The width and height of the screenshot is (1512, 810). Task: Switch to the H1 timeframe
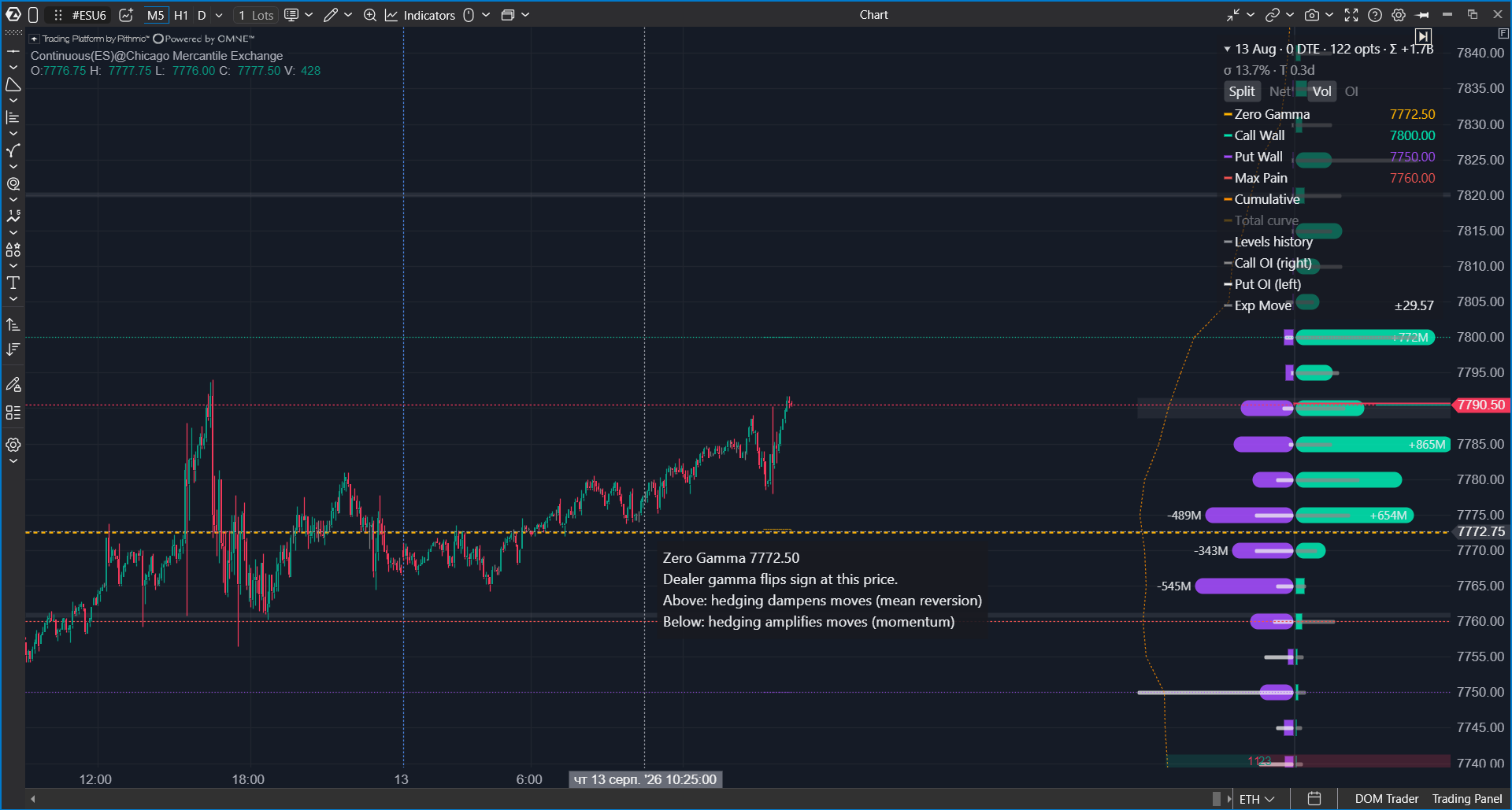(181, 15)
